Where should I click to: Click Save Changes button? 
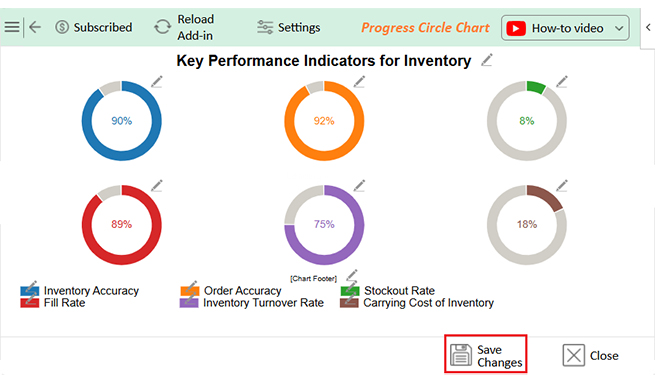coord(485,354)
